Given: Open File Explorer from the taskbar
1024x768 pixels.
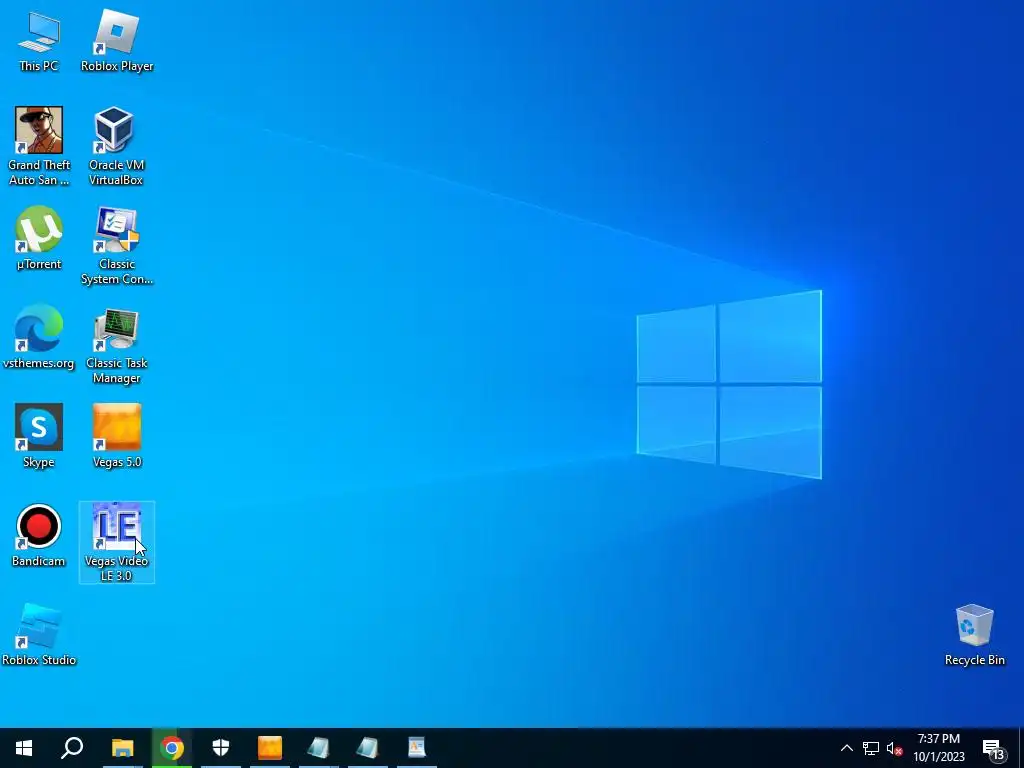Looking at the screenshot, I should (x=122, y=748).
